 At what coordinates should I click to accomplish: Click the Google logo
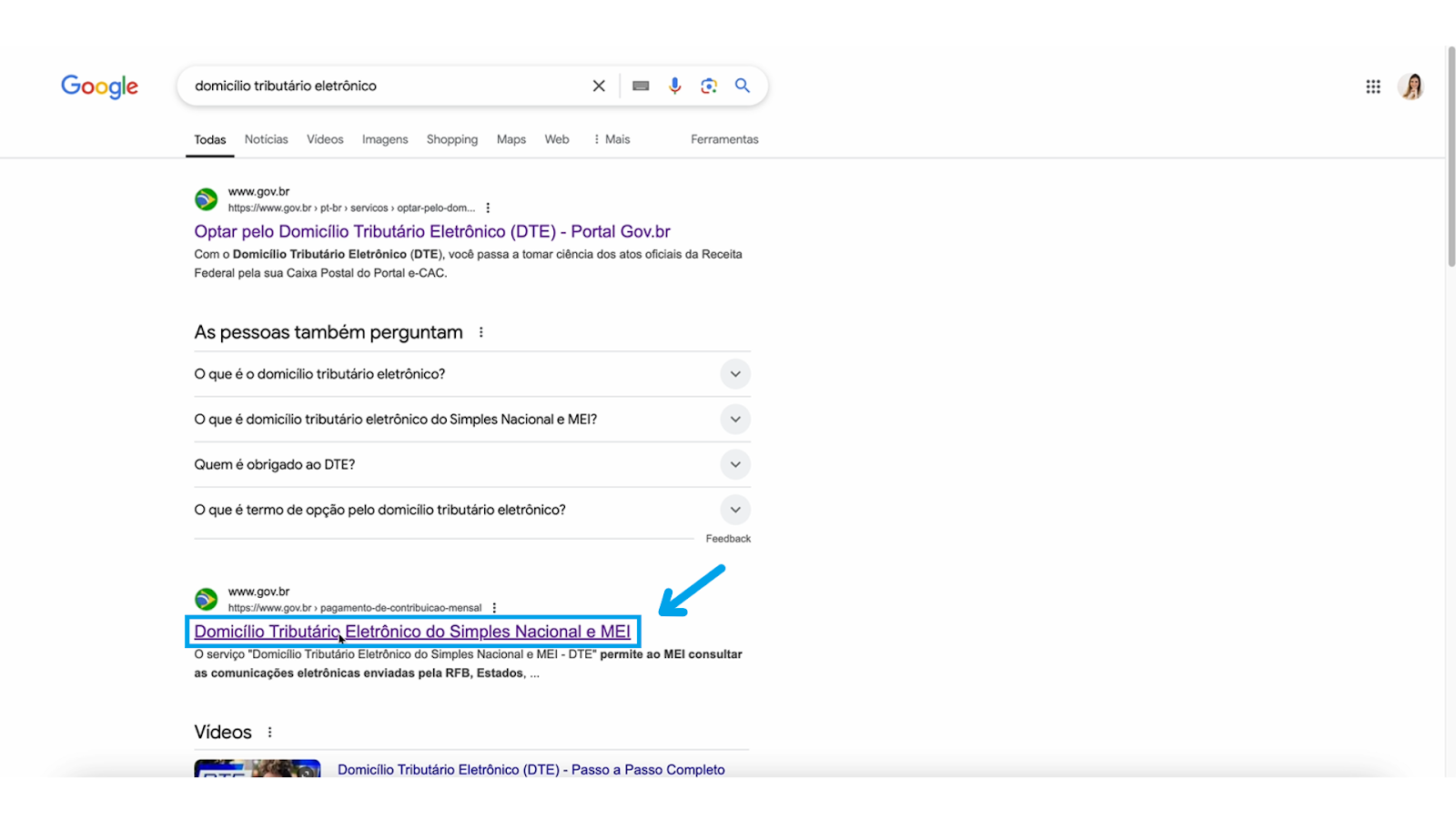point(99,86)
